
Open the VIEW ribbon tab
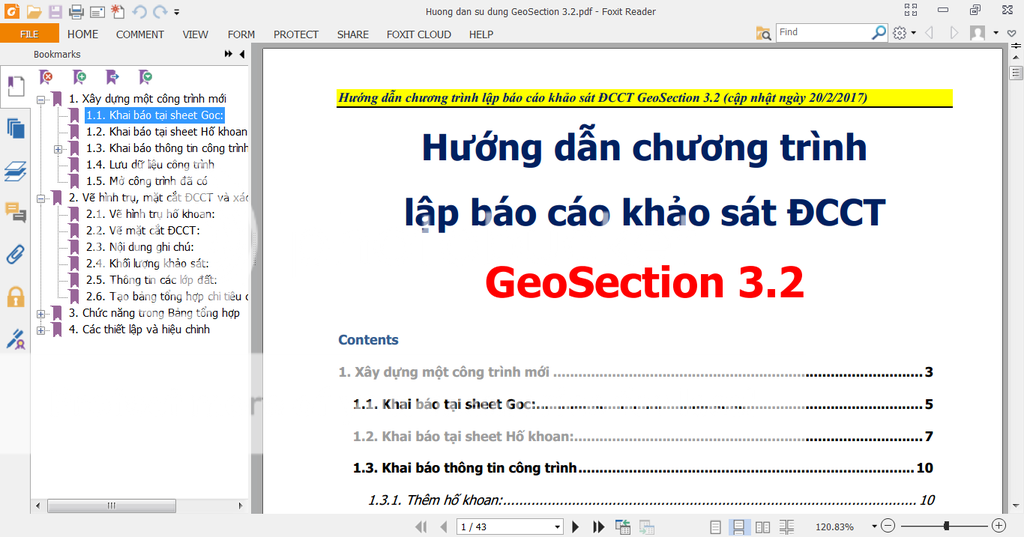click(195, 34)
